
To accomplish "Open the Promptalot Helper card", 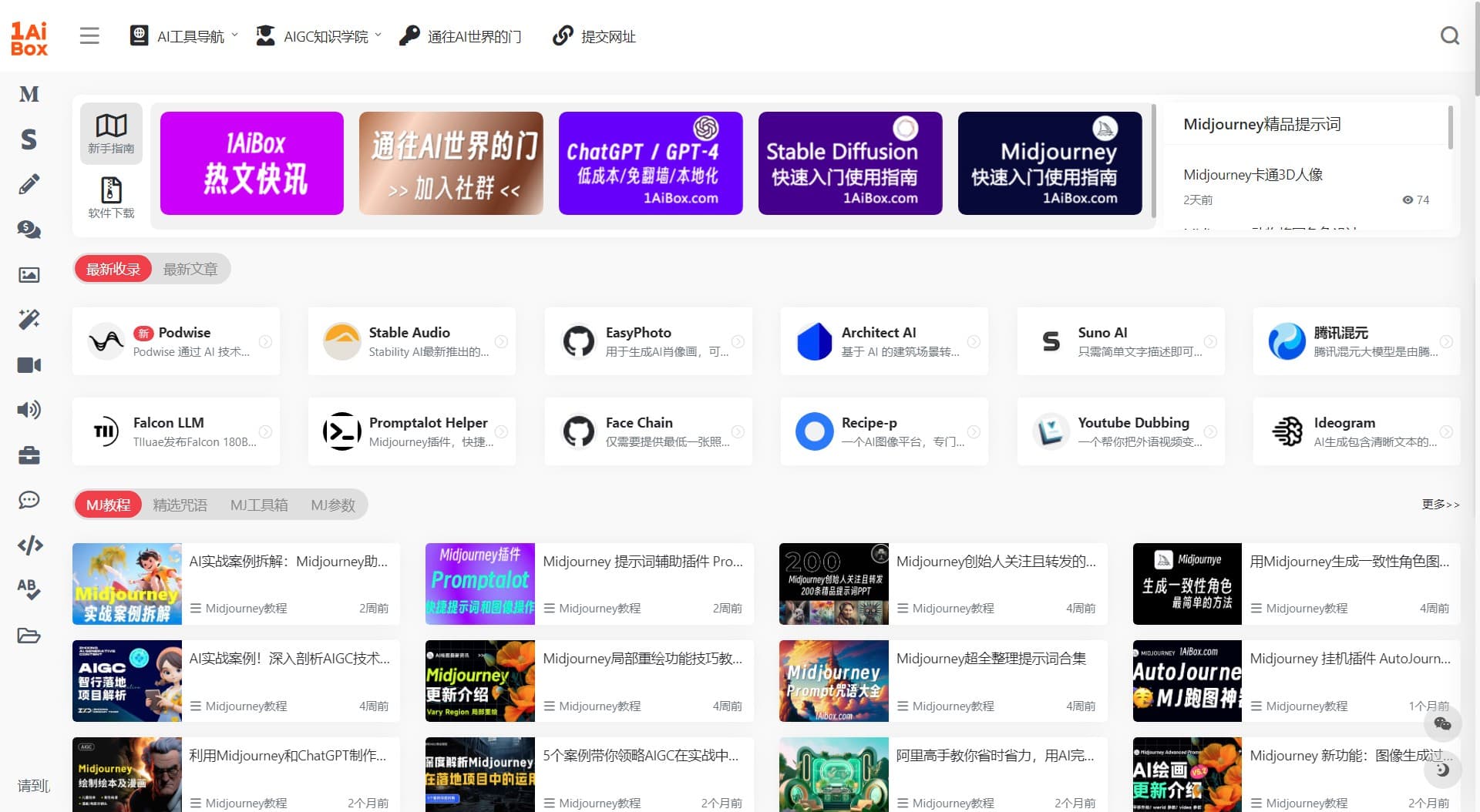I will (x=412, y=431).
